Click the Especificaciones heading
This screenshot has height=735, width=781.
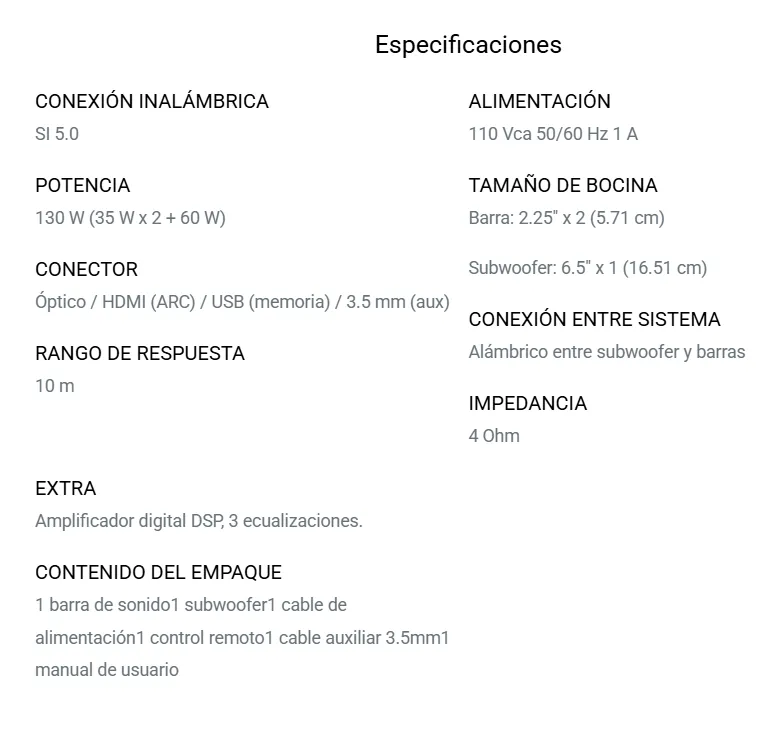pos(468,45)
